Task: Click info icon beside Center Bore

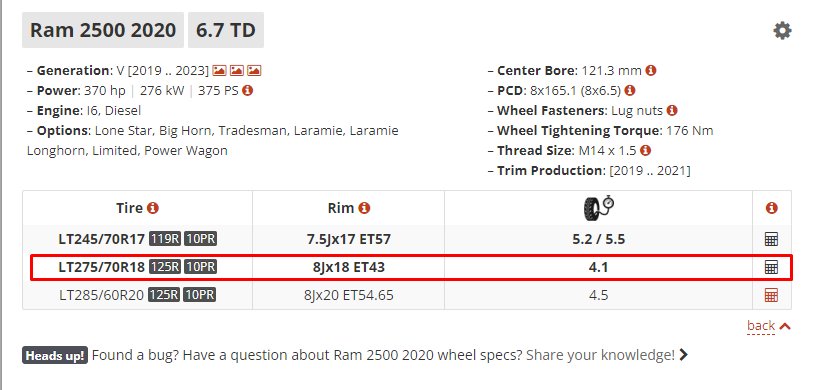Action: tap(651, 70)
